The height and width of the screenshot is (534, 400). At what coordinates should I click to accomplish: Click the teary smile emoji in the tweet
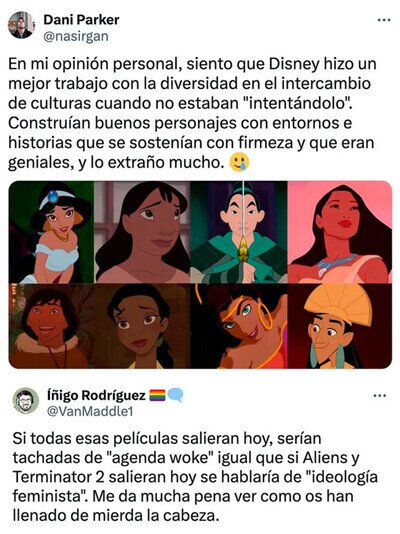(240, 163)
